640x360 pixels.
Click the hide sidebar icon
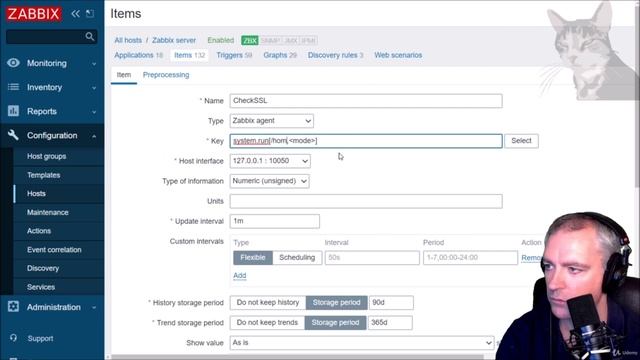(90, 13)
